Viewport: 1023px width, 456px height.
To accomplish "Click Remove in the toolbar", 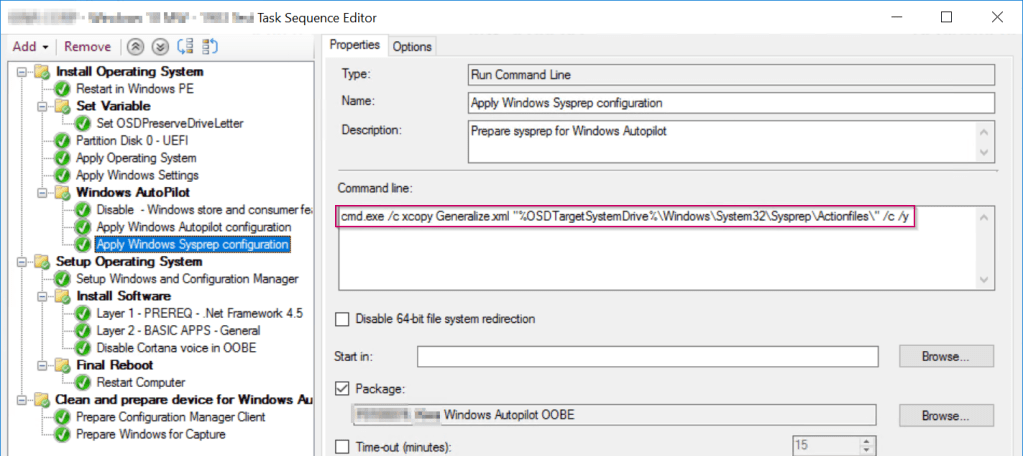I will click(x=88, y=46).
